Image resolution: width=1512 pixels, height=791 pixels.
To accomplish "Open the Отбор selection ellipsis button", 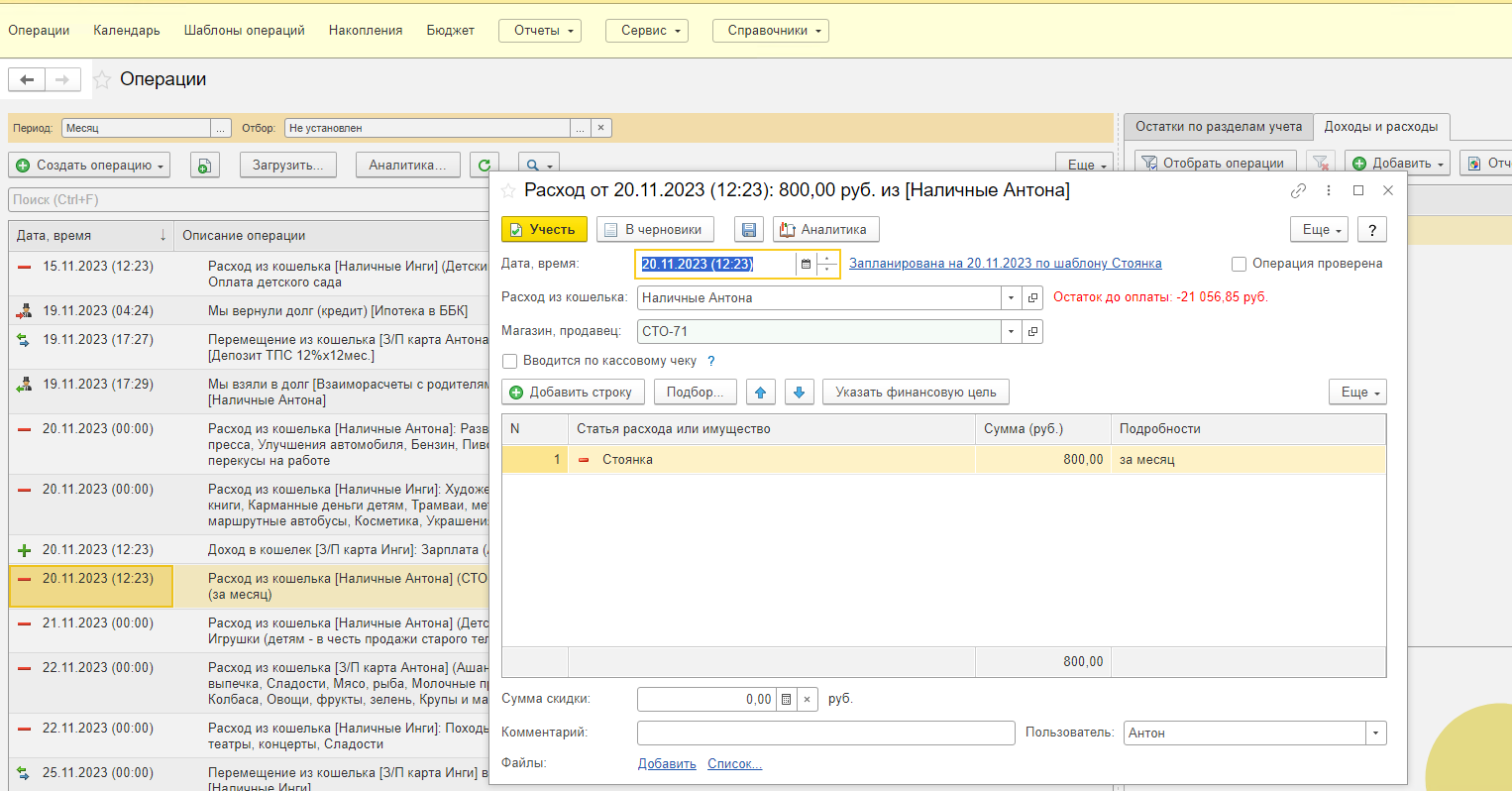I will tap(581, 128).
